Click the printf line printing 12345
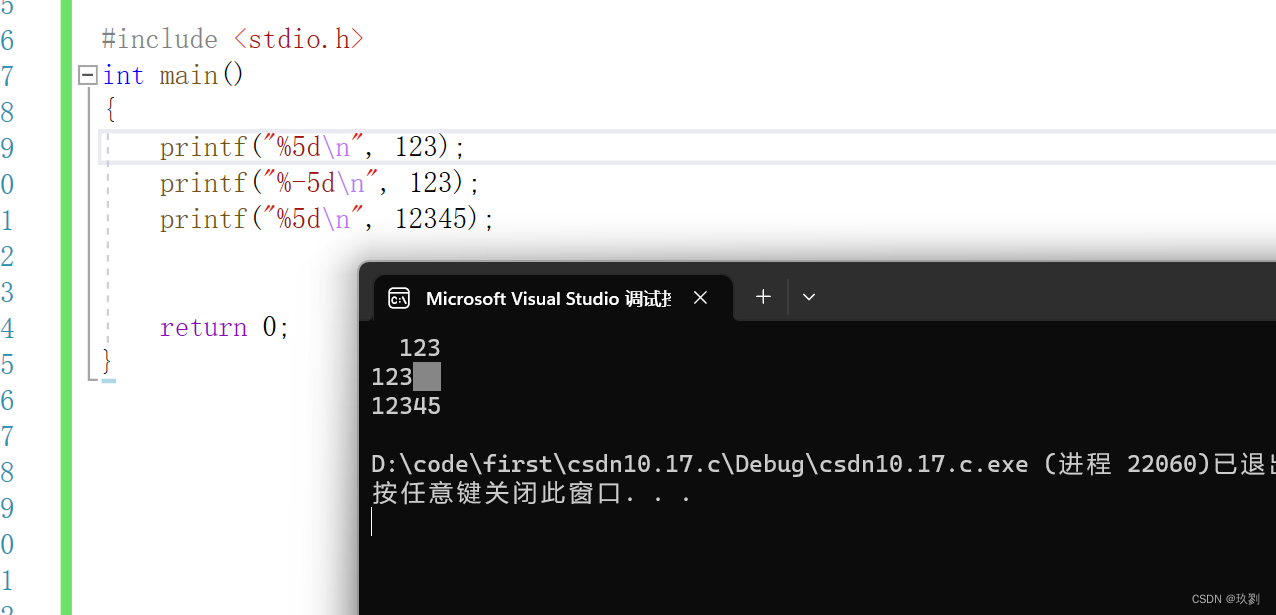This screenshot has height=615, width=1276. 327,219
